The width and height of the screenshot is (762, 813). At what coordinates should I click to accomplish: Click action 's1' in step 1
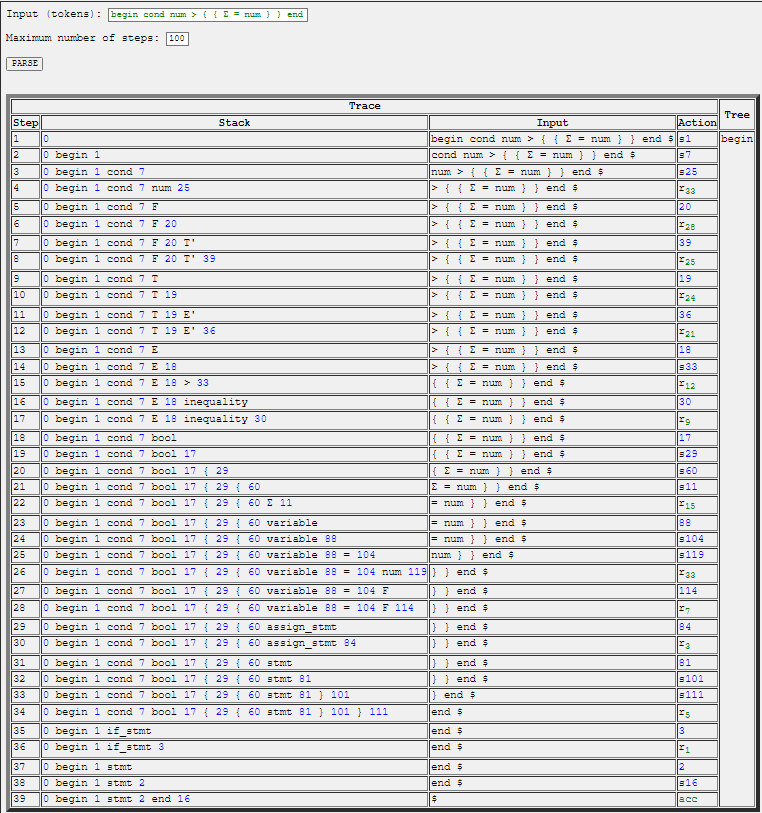tap(697, 139)
